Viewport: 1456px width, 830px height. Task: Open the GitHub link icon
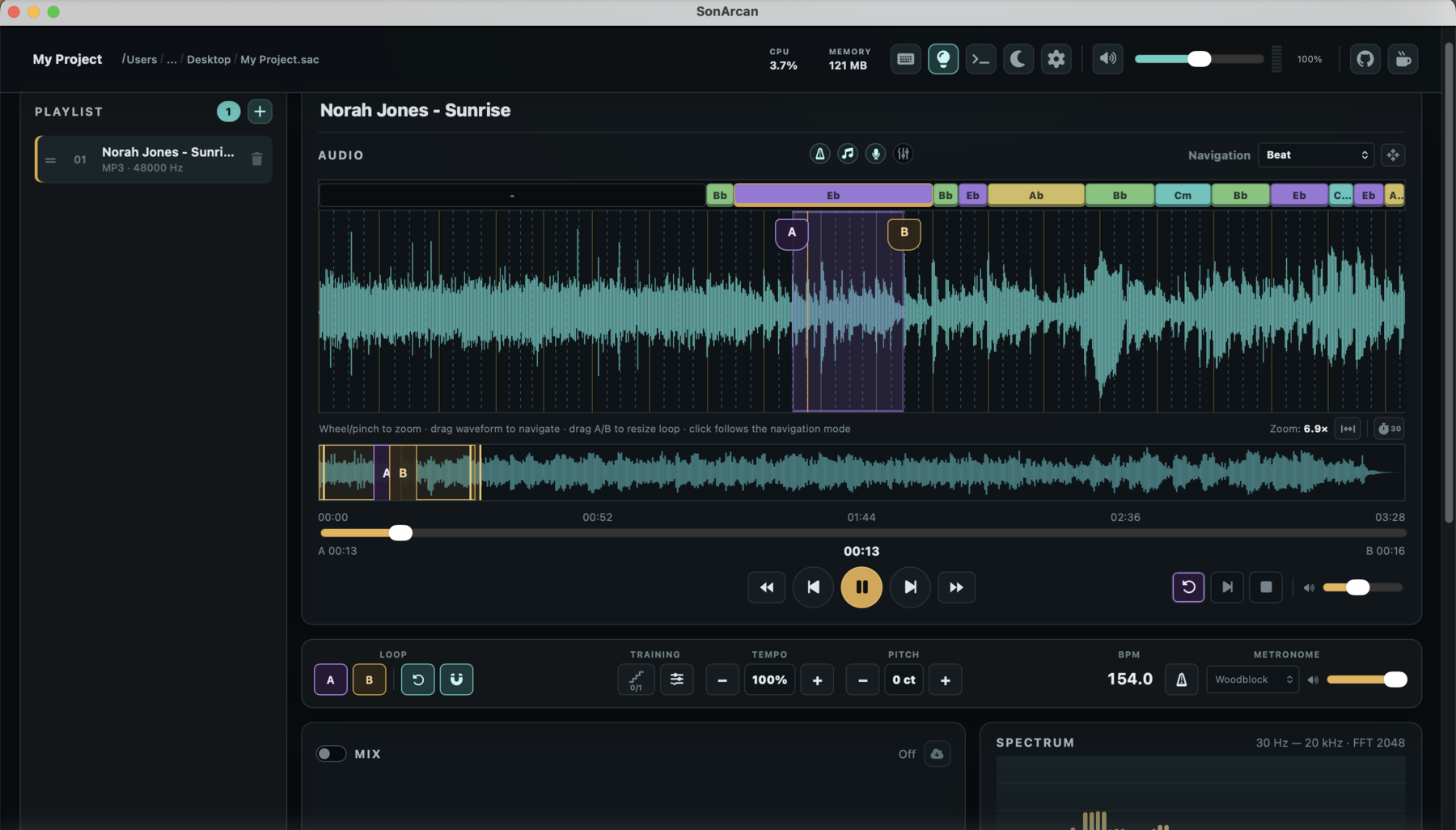click(1365, 59)
